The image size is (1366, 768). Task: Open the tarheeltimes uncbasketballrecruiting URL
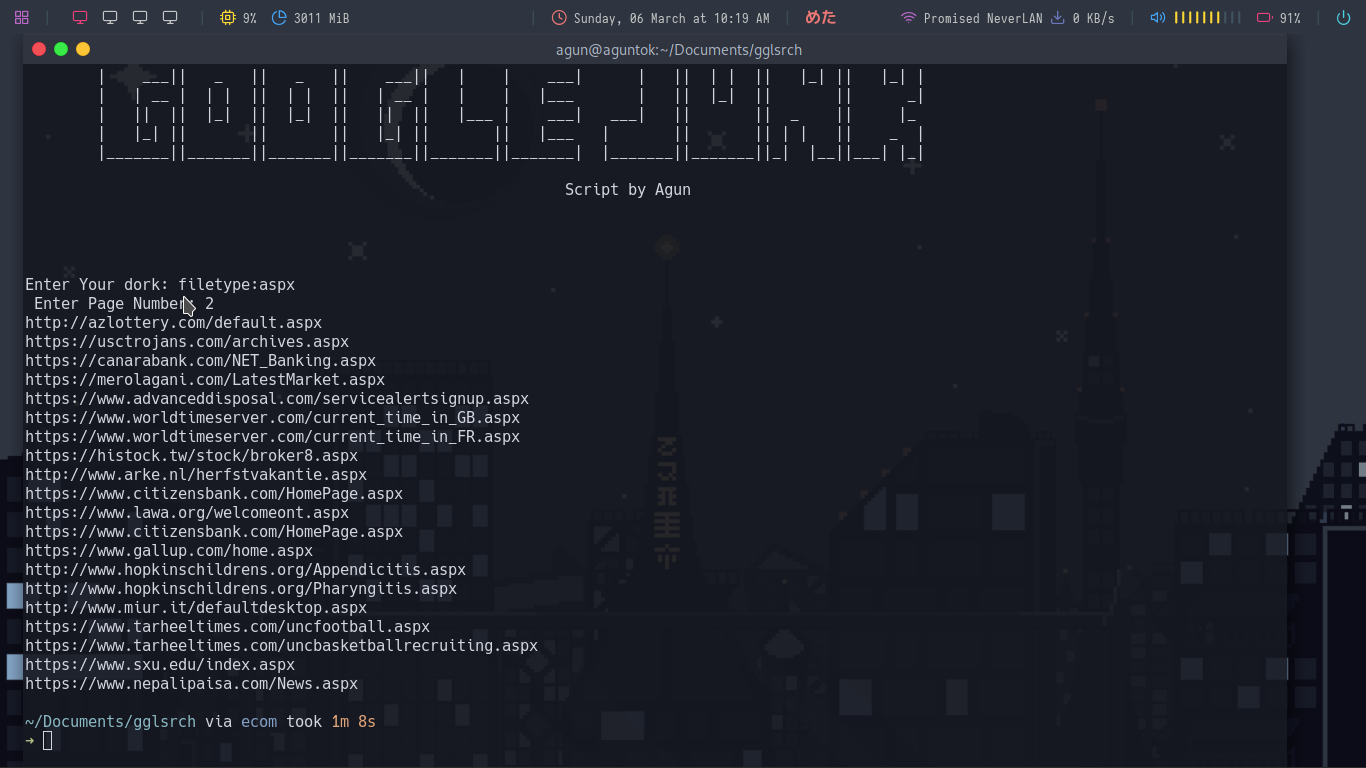pyautogui.click(x=282, y=646)
